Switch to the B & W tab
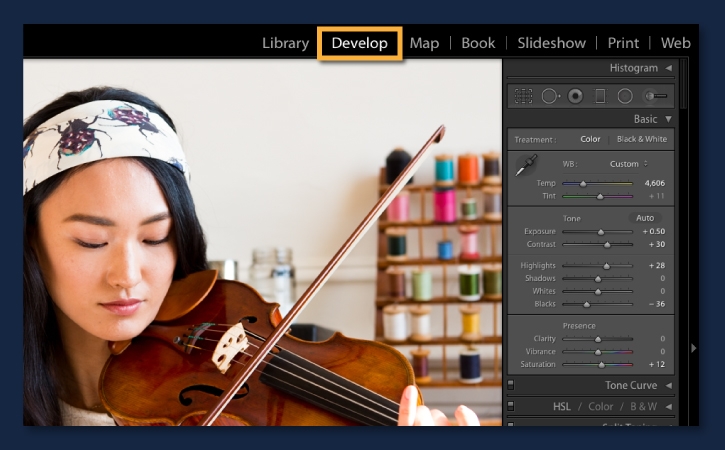Viewport: 725px width, 450px height. pos(643,407)
